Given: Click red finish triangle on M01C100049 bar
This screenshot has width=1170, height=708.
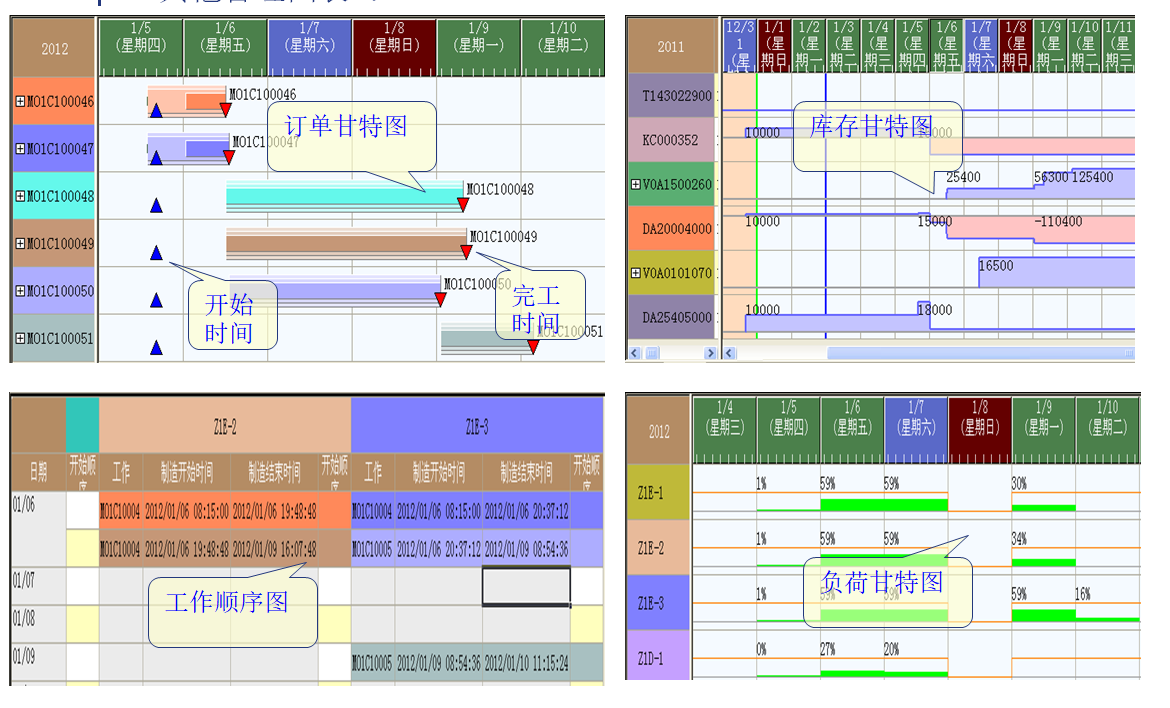Looking at the screenshot, I should coord(466,252).
